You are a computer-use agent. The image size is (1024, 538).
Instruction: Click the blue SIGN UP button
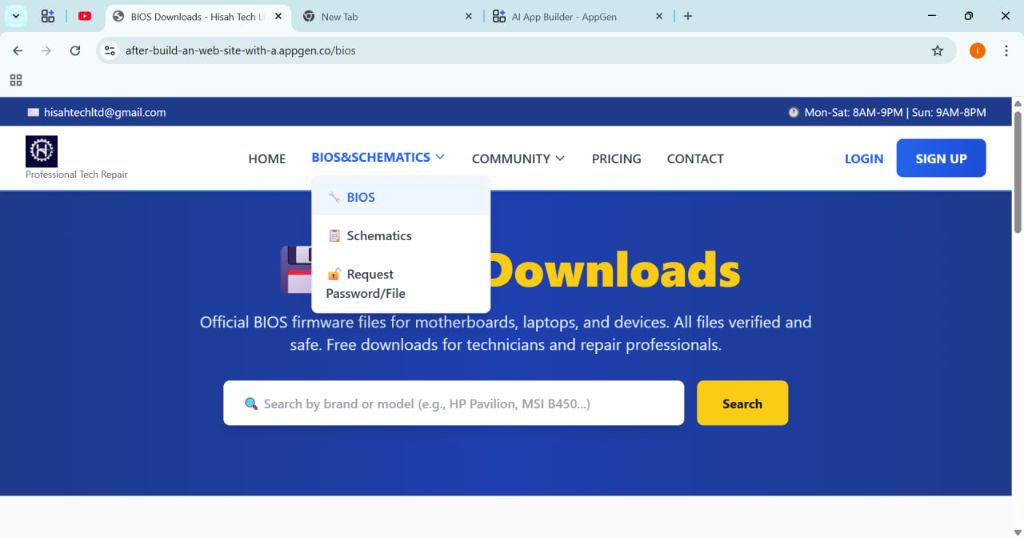(940, 158)
